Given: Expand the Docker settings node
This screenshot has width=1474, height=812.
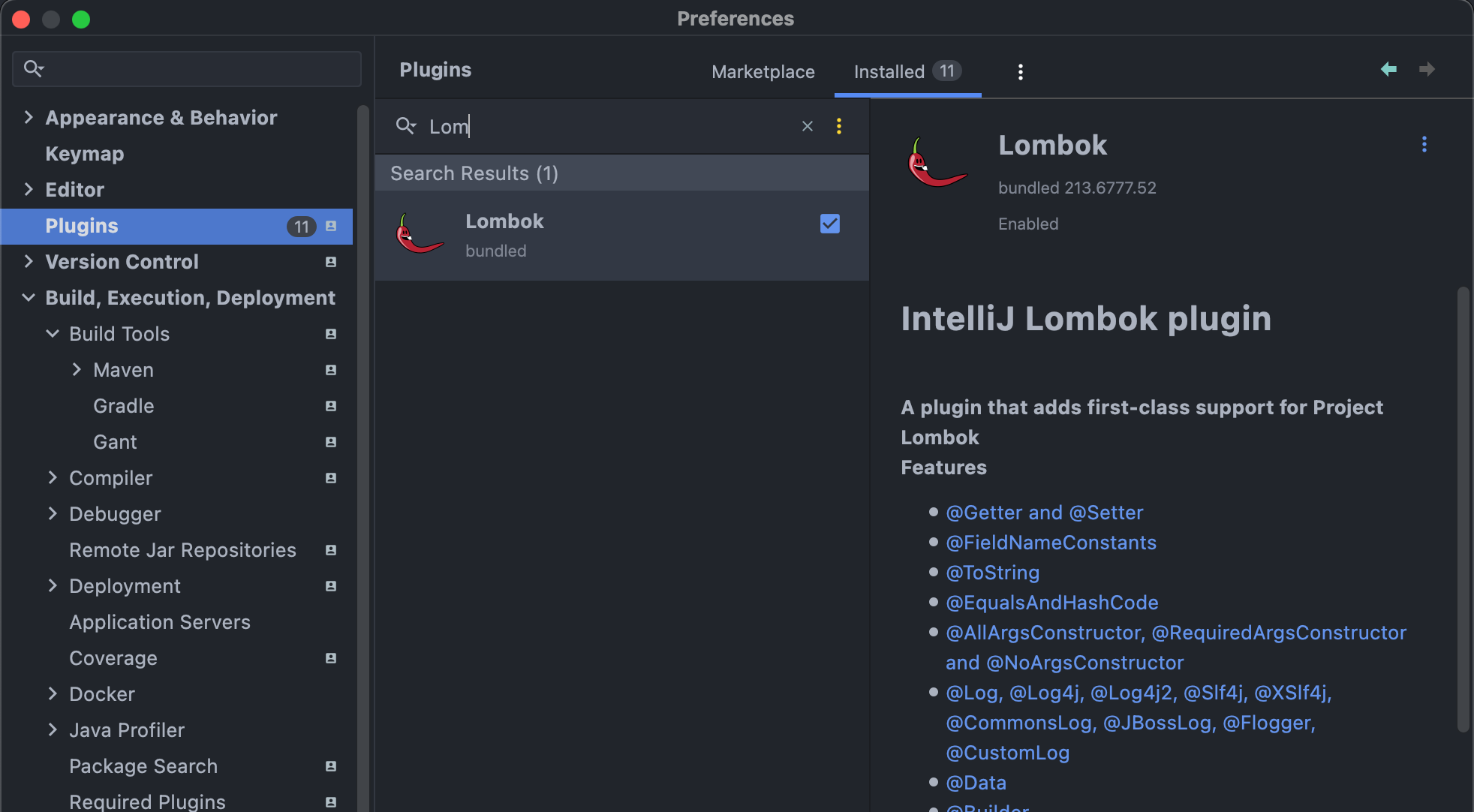Looking at the screenshot, I should pyautogui.click(x=53, y=694).
